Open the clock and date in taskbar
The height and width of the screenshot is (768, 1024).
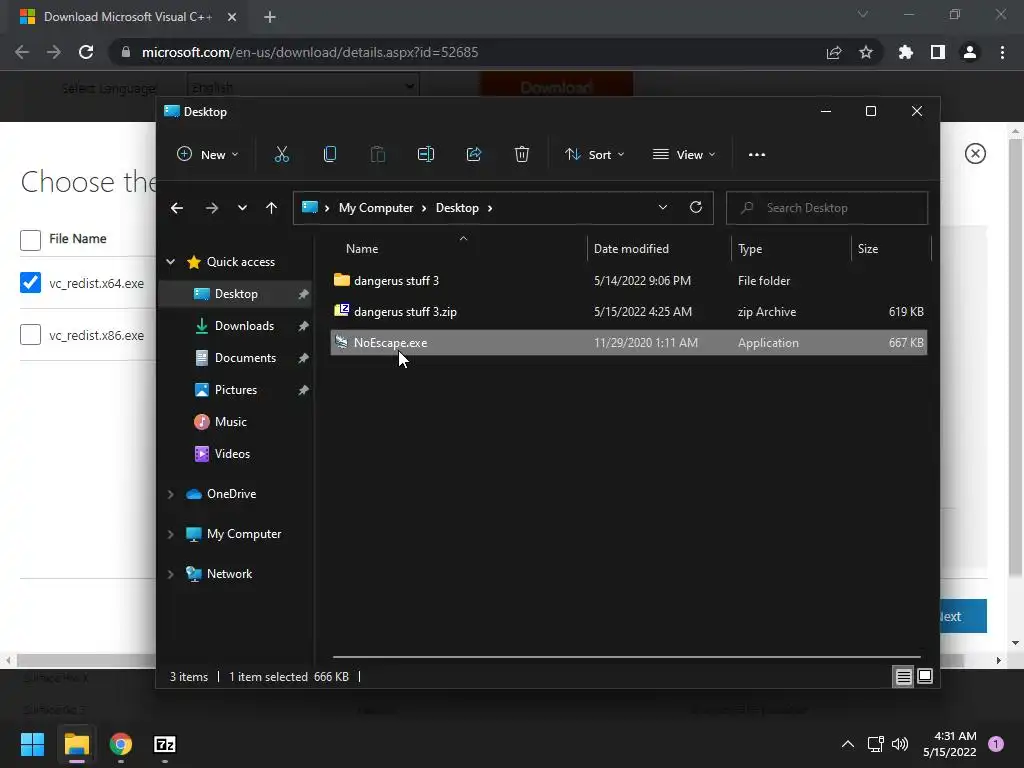point(949,744)
